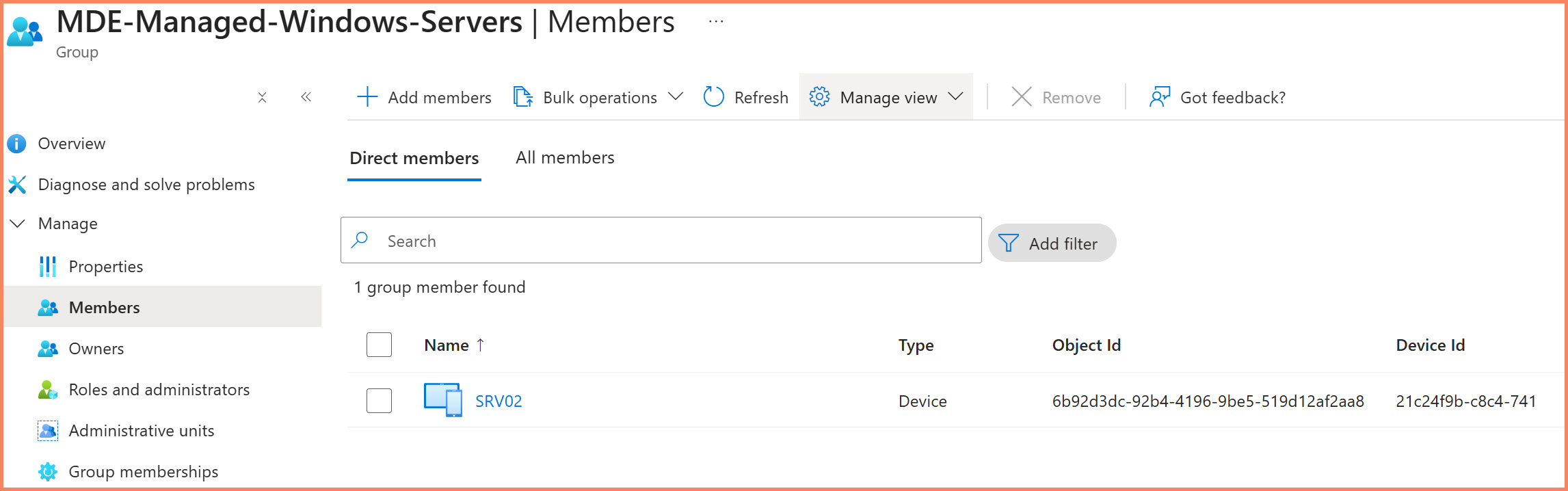The image size is (1568, 491).
Task: Click the Group subtitle under the title
Action: (77, 53)
